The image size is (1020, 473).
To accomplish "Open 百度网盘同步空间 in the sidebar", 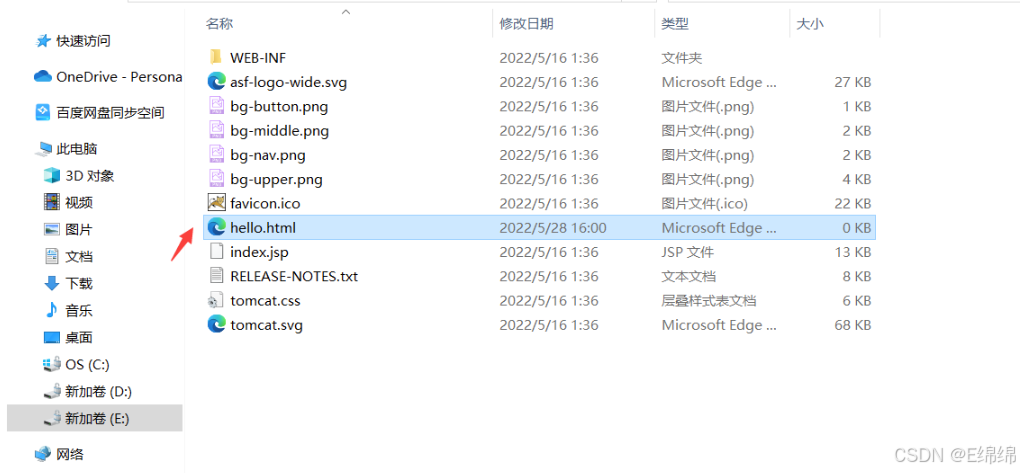I will point(110,113).
